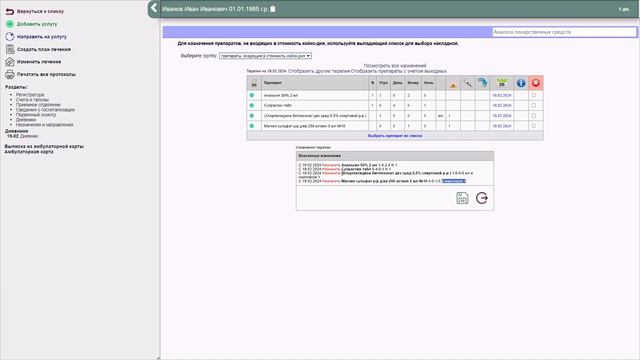Click the Посмотреть все назначений link
The width and height of the screenshot is (640, 360).
[395, 66]
